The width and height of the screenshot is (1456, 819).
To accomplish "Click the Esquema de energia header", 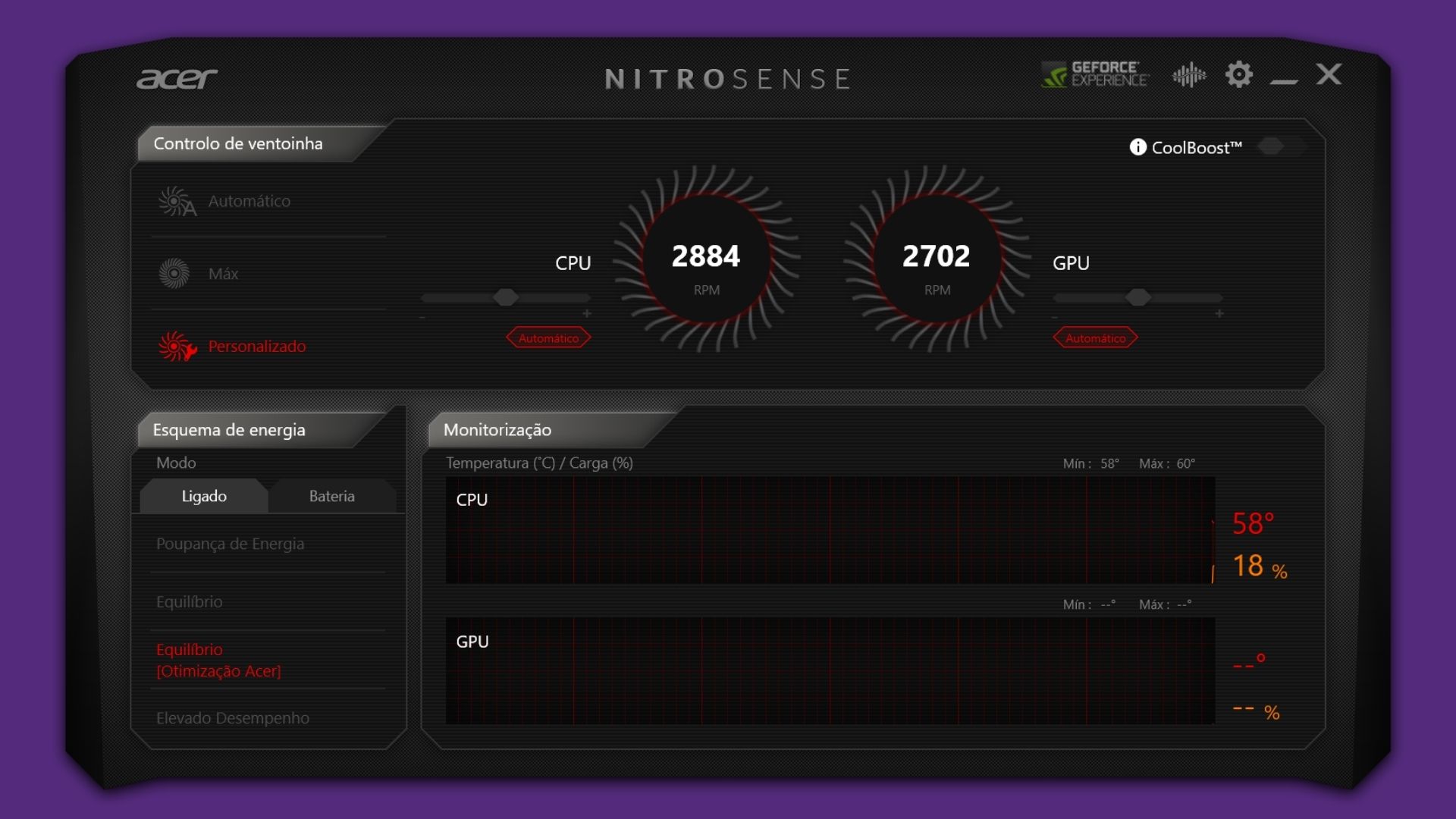I will 229,430.
